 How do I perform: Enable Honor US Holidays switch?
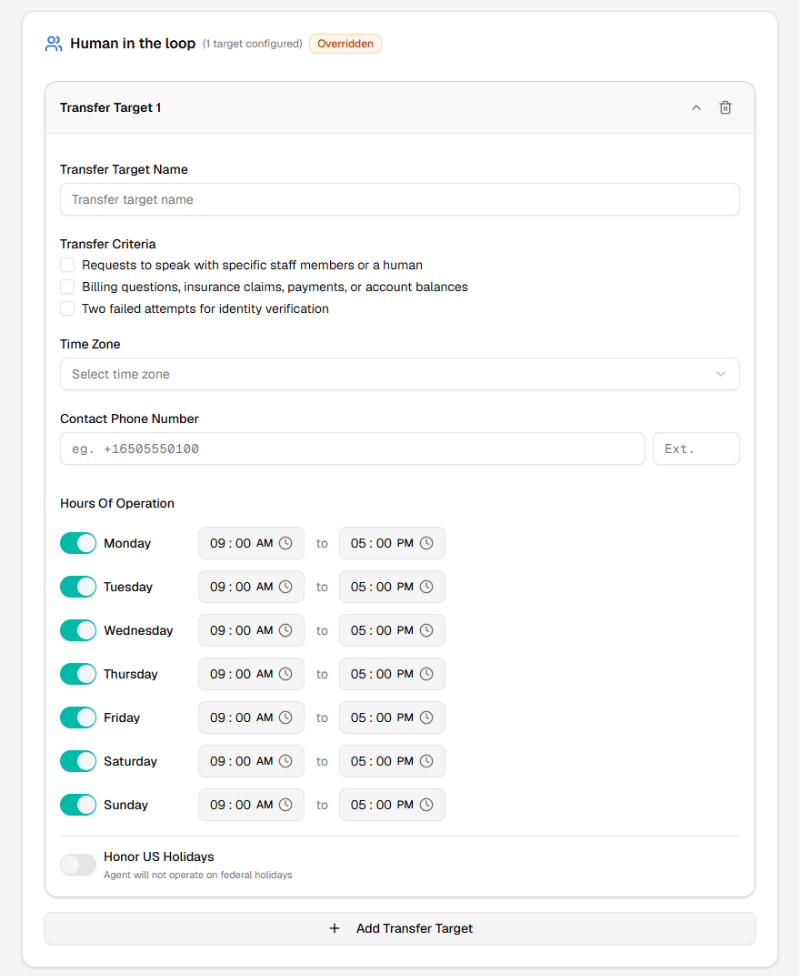[x=78, y=865]
